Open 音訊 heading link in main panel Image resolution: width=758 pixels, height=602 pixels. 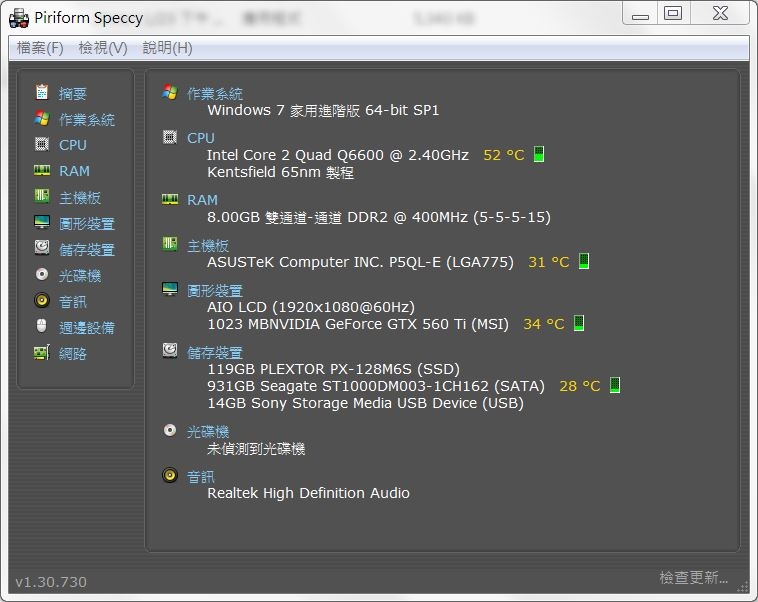click(x=201, y=477)
